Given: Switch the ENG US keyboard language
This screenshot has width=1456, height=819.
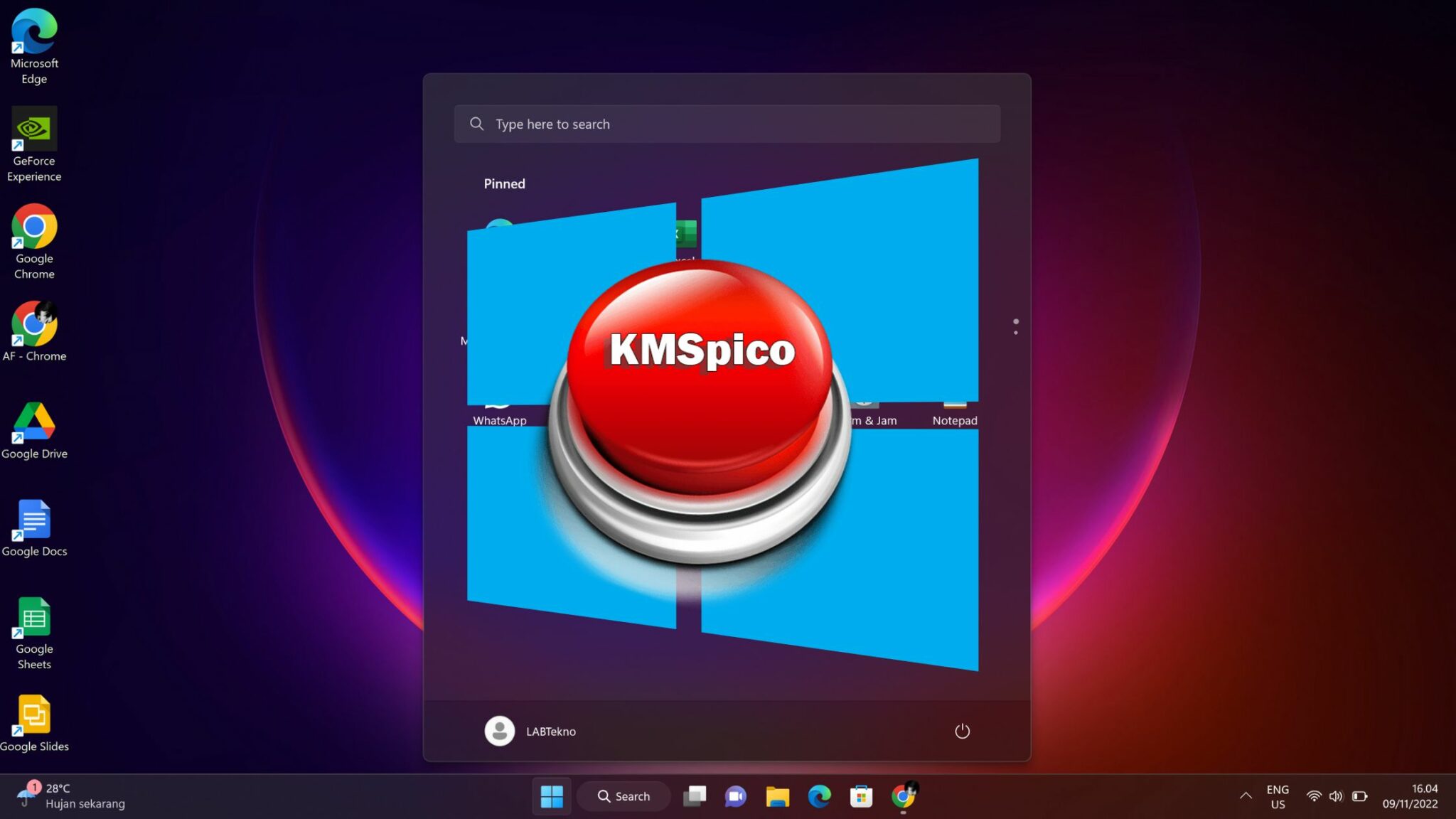Looking at the screenshot, I should (1278, 796).
